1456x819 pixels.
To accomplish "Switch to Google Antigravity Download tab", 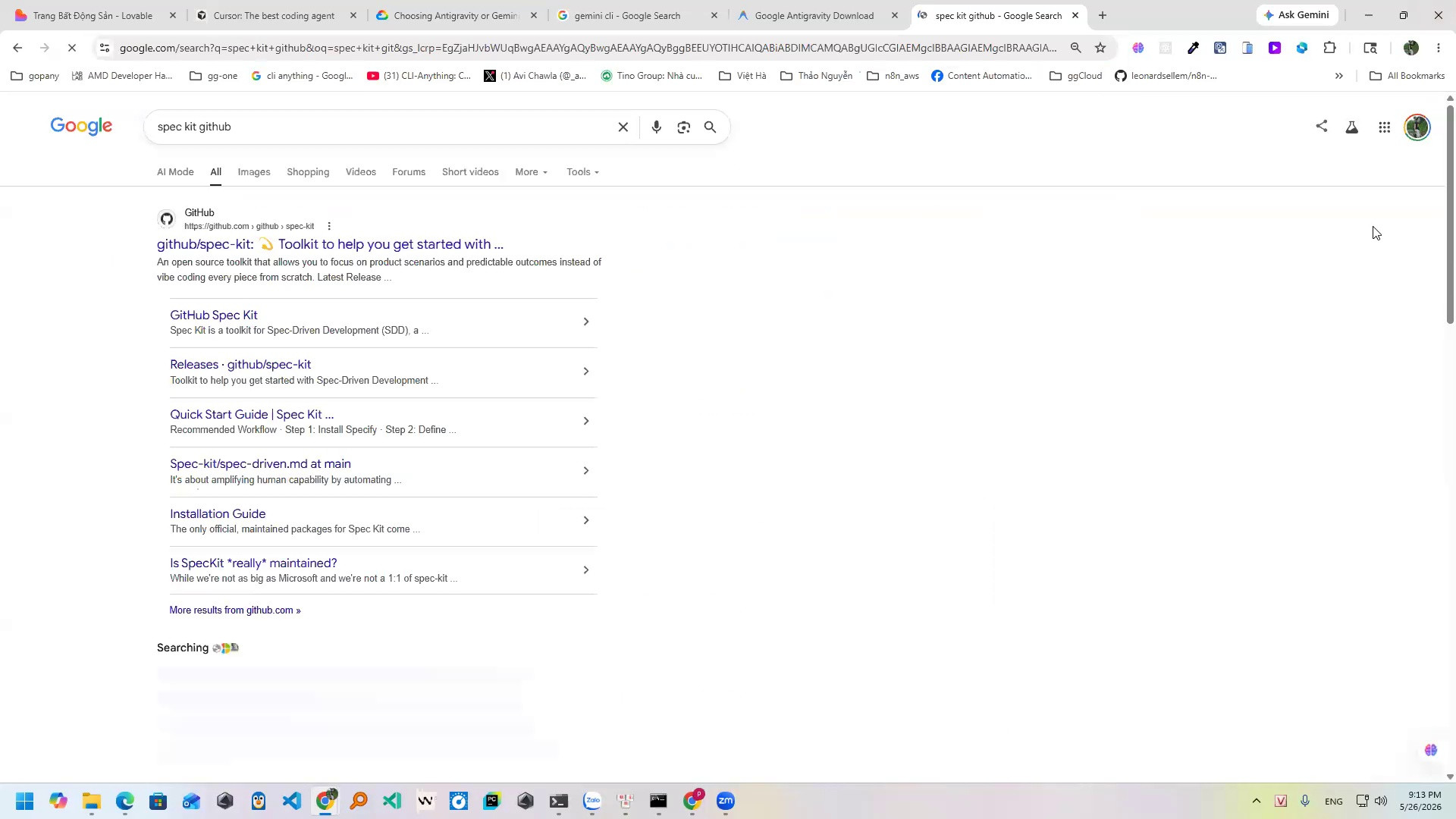I will pos(816,15).
